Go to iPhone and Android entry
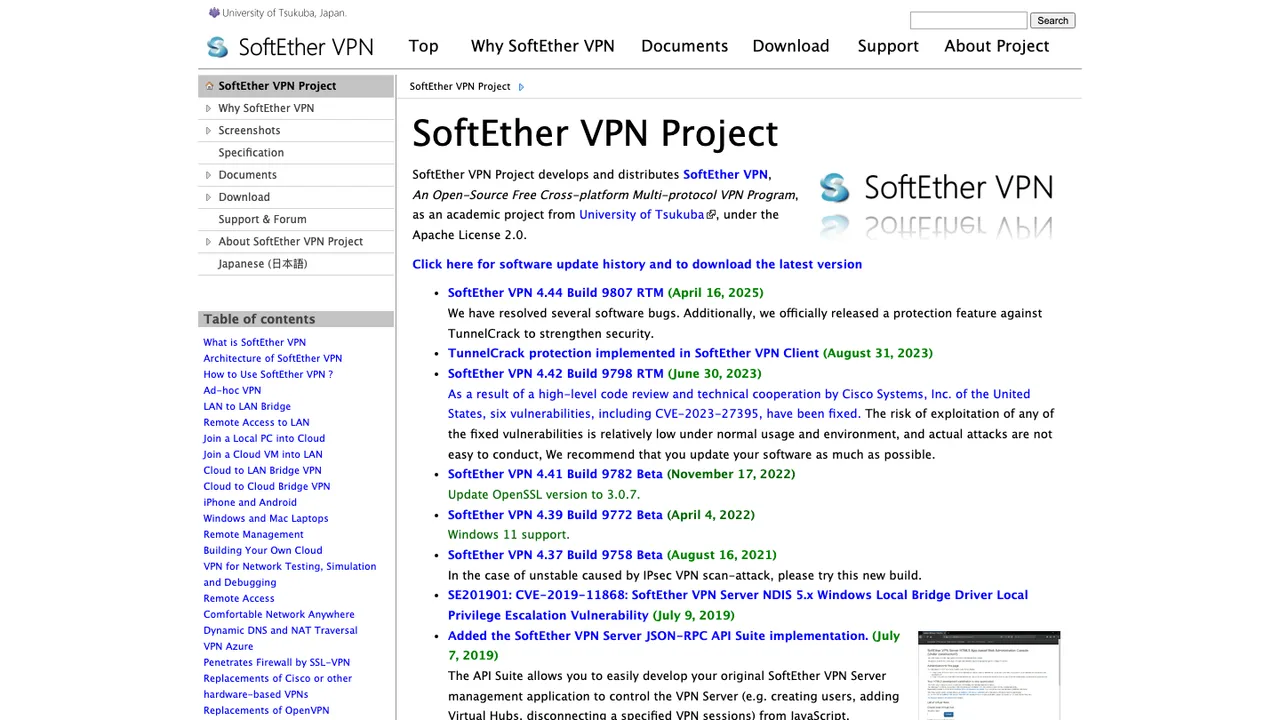Screen dimensions: 1280x720 (250, 502)
